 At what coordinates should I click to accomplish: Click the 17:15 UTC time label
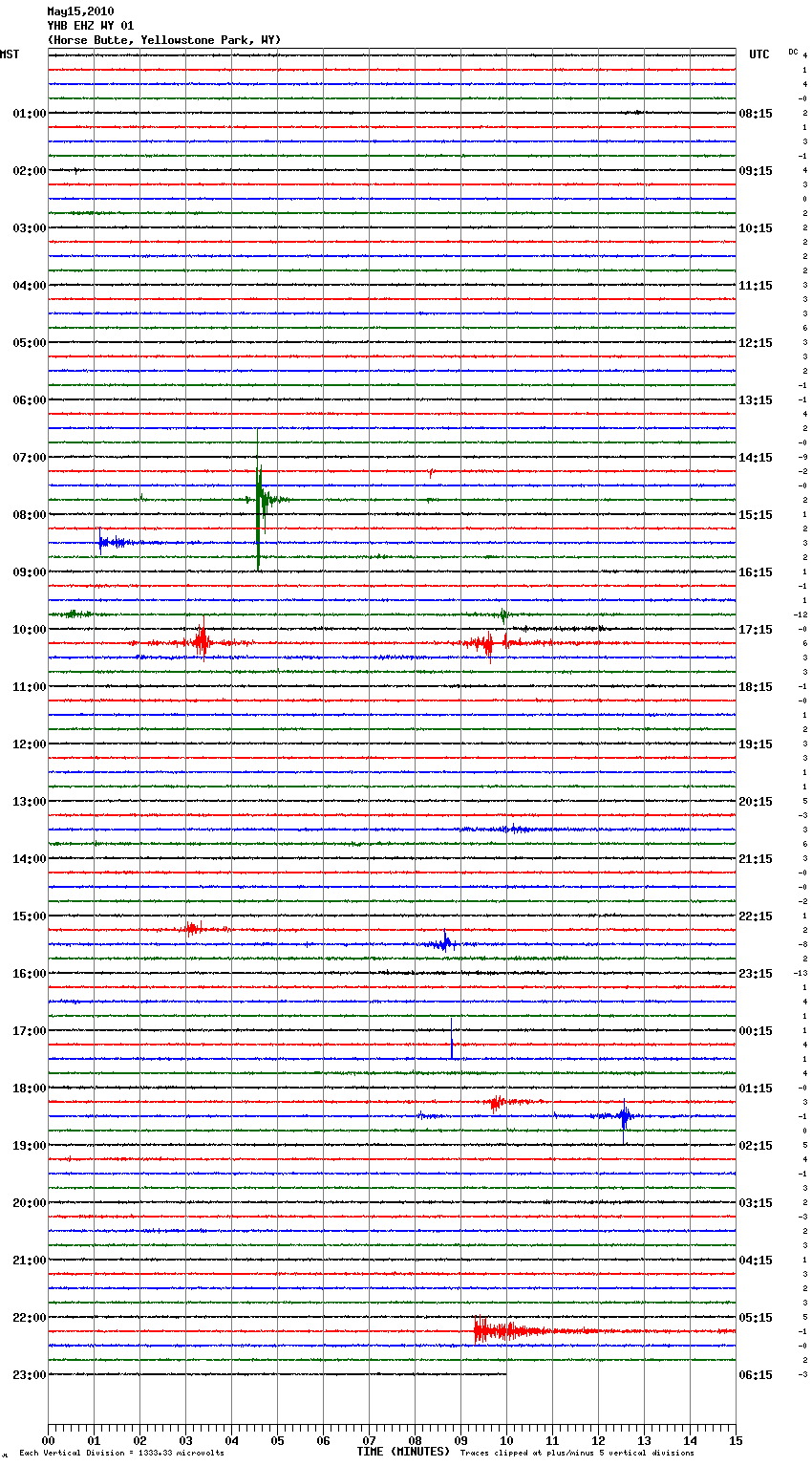[756, 630]
